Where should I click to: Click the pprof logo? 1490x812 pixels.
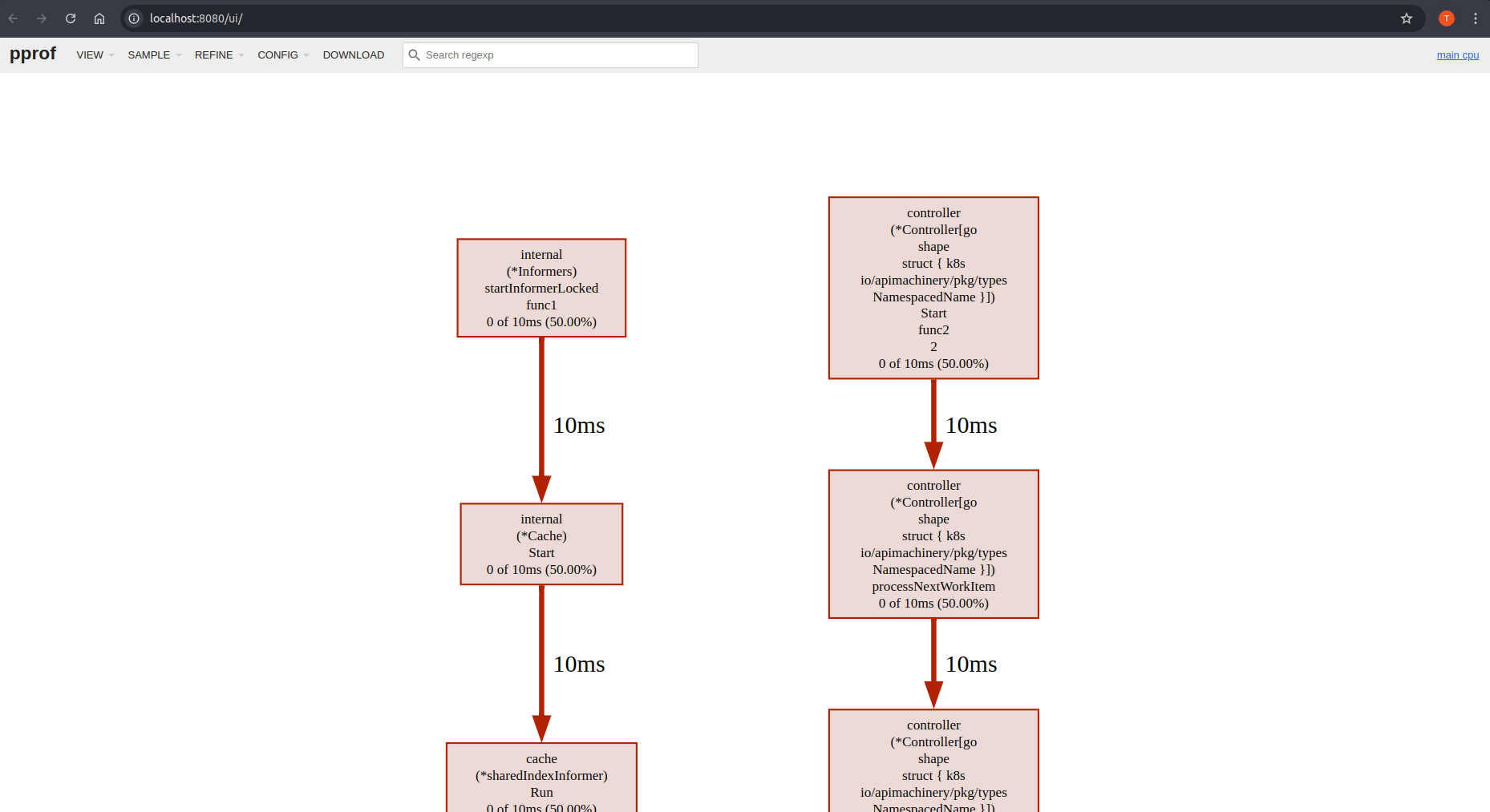33,54
